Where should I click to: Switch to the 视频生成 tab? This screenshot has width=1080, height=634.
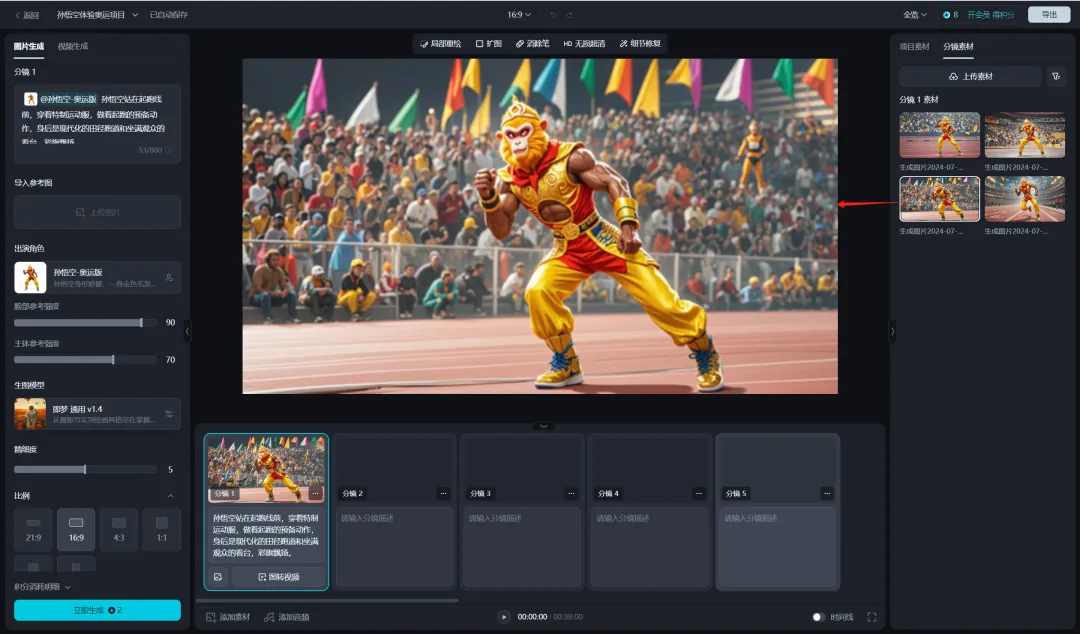point(72,46)
